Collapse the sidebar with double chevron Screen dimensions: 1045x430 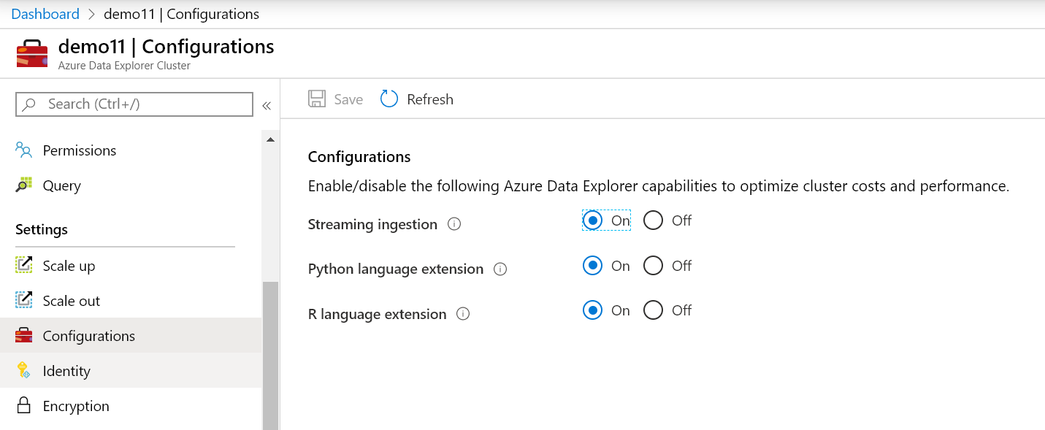pos(267,105)
